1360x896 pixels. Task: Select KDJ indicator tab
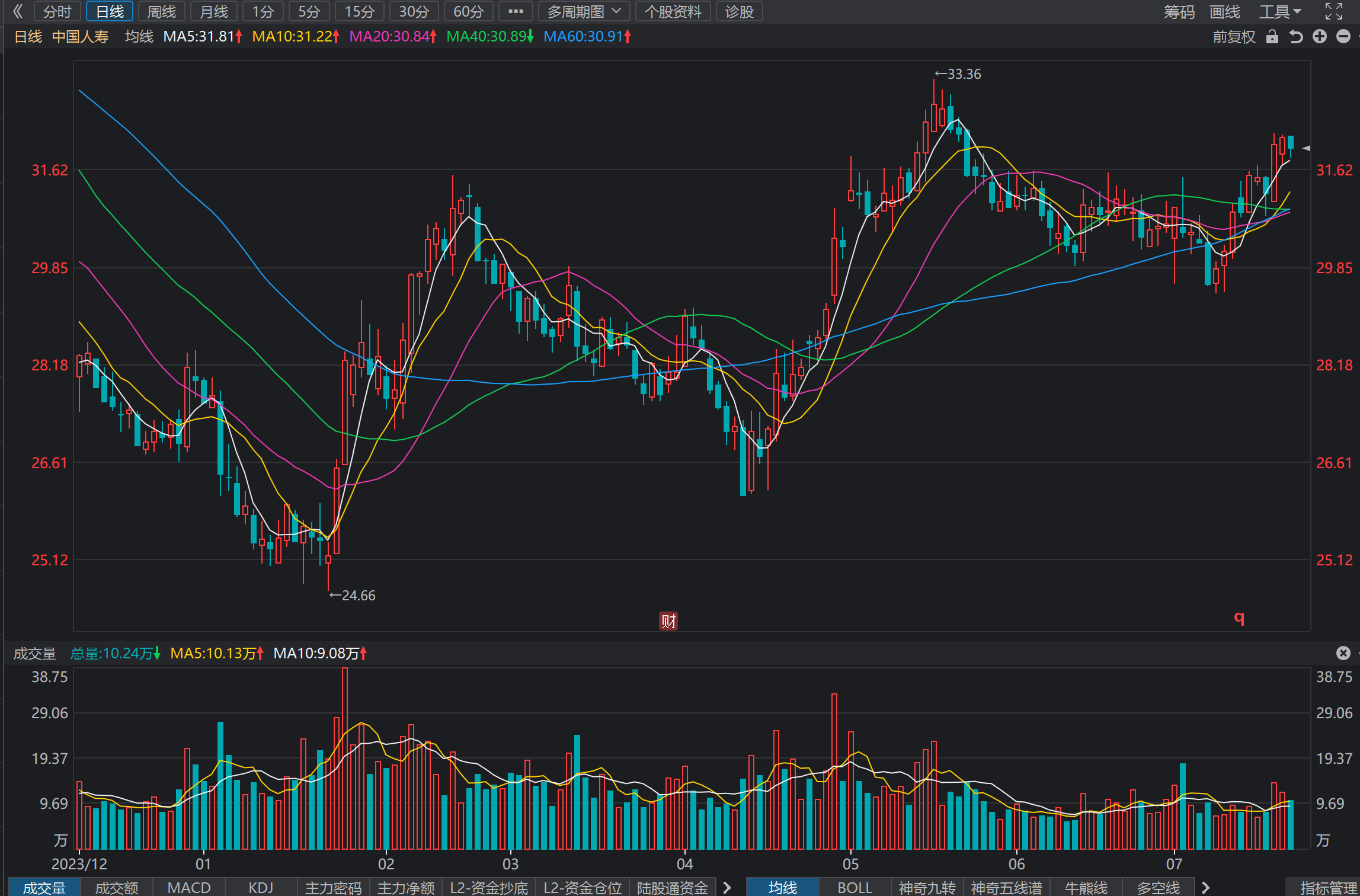pyautogui.click(x=261, y=887)
